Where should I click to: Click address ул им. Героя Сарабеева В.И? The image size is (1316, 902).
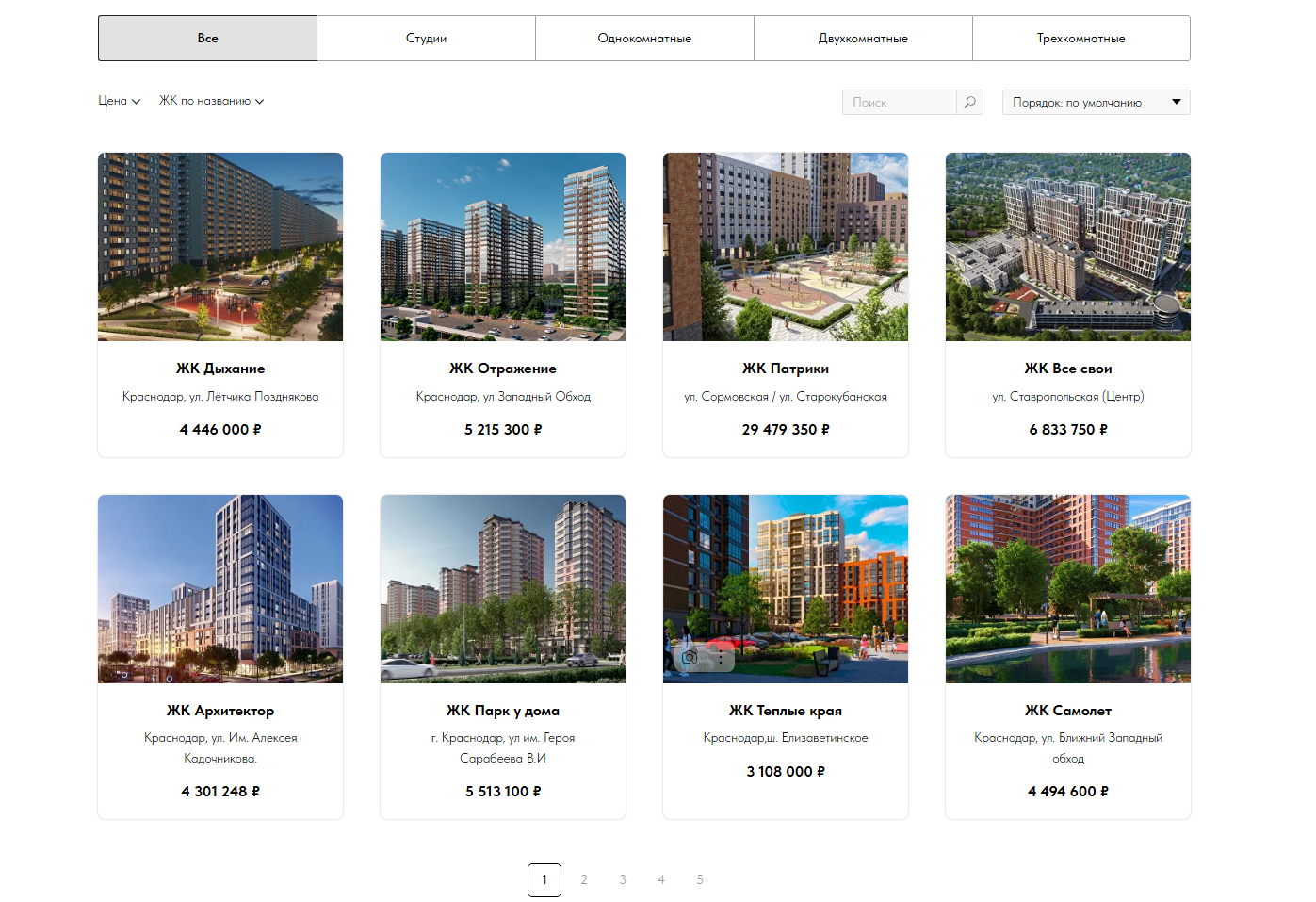coord(503,748)
